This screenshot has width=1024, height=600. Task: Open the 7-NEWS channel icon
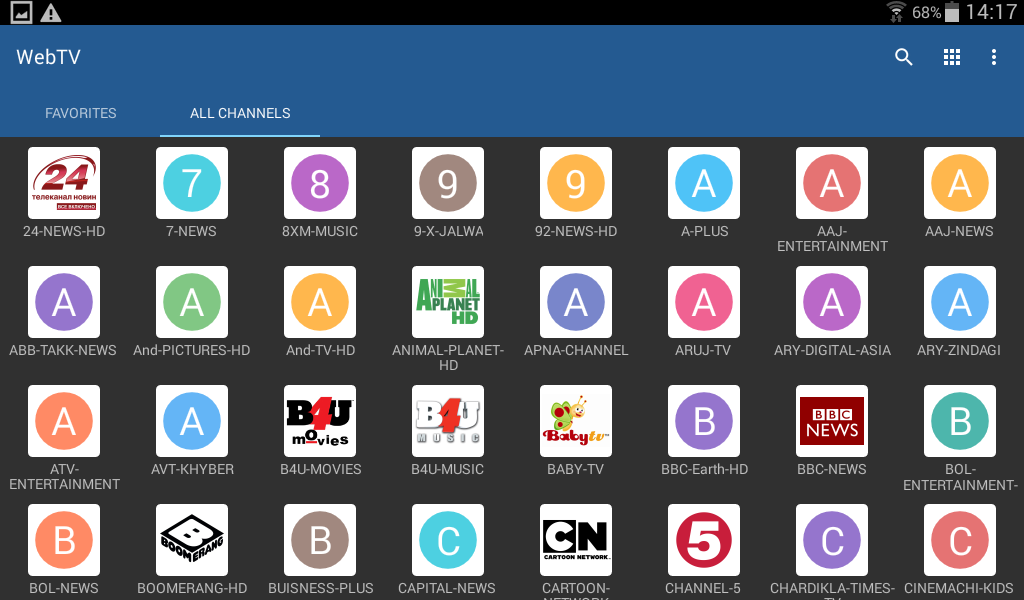[192, 183]
